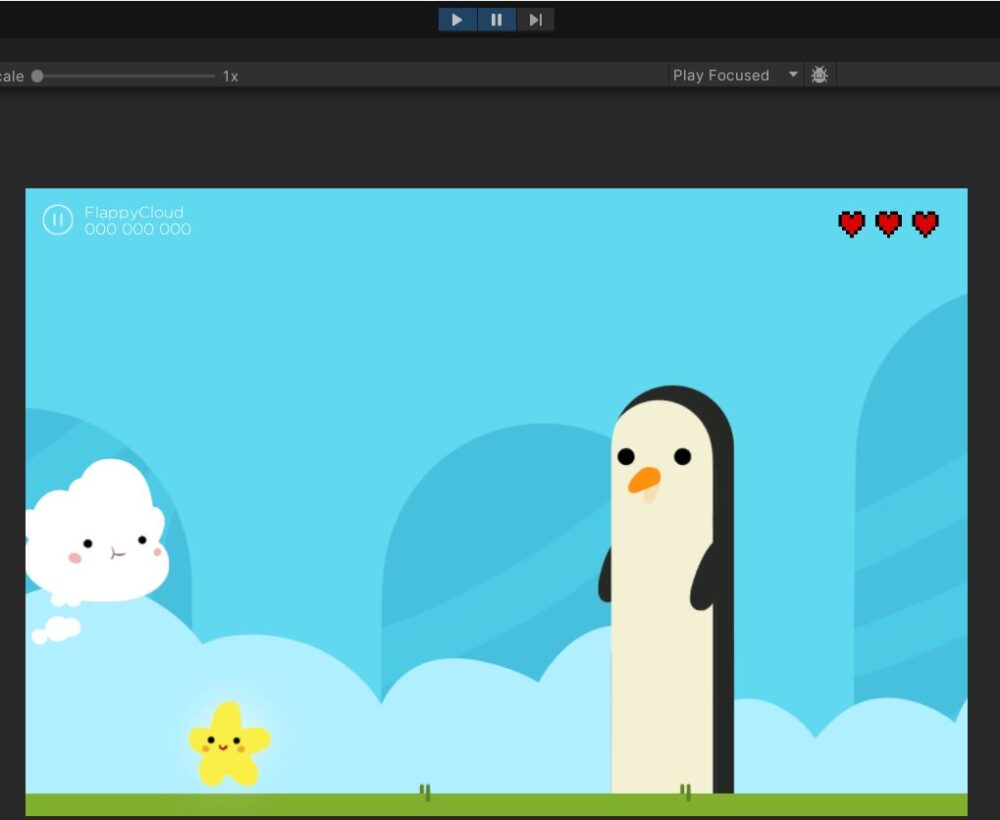
Task: Click the 1x scale value label
Action: pos(230,76)
